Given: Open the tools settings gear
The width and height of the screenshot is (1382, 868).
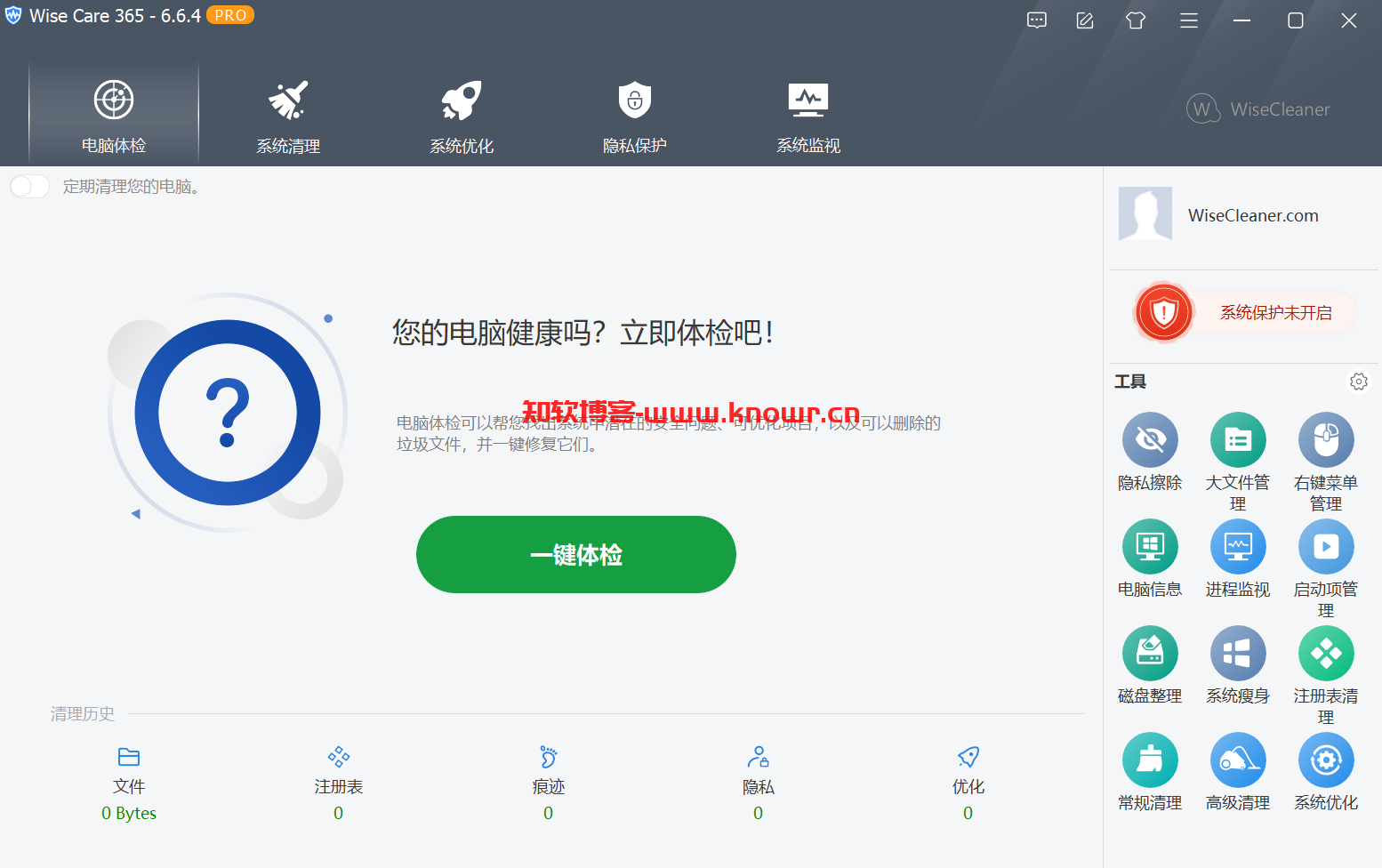Looking at the screenshot, I should [x=1359, y=382].
